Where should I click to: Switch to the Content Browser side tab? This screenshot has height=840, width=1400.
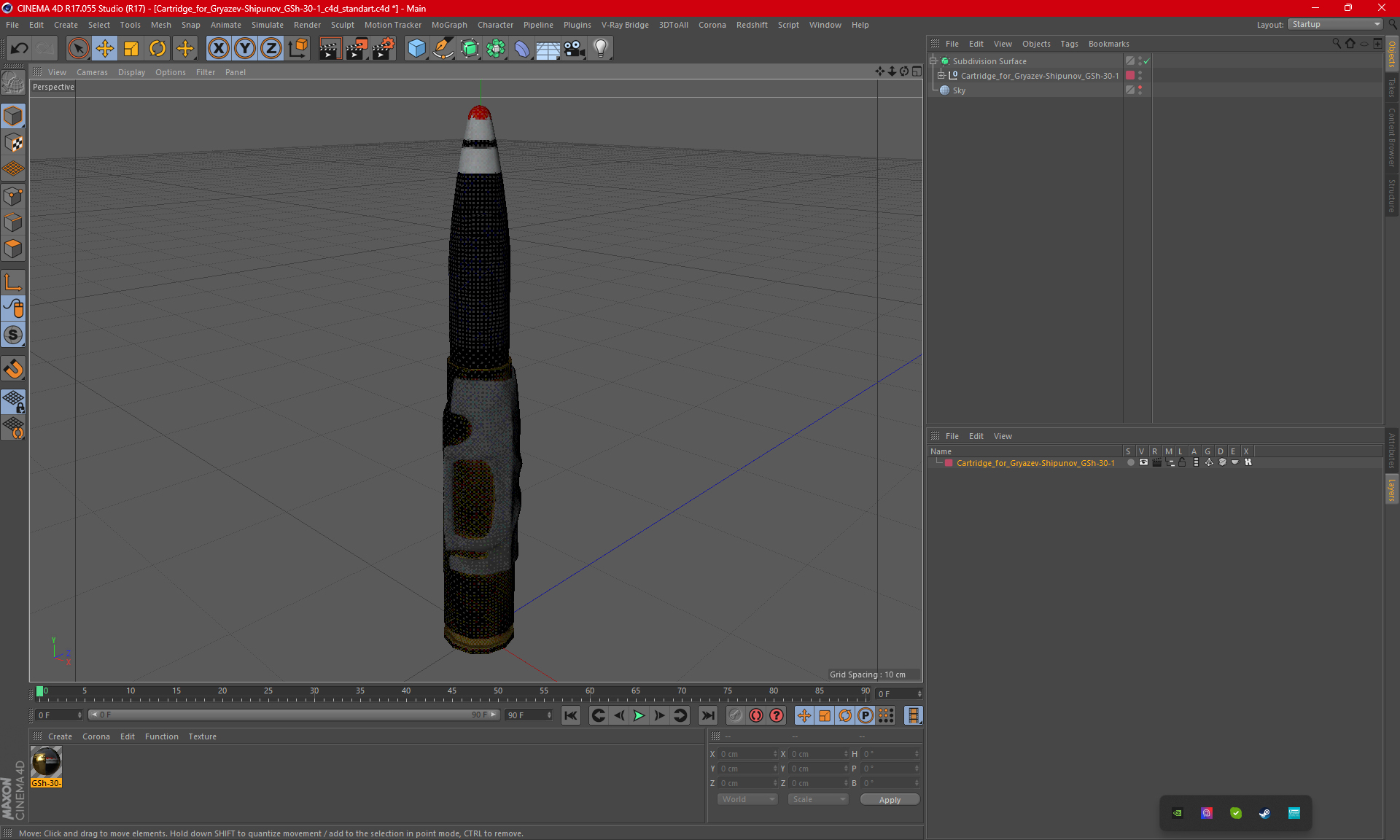(x=1391, y=137)
